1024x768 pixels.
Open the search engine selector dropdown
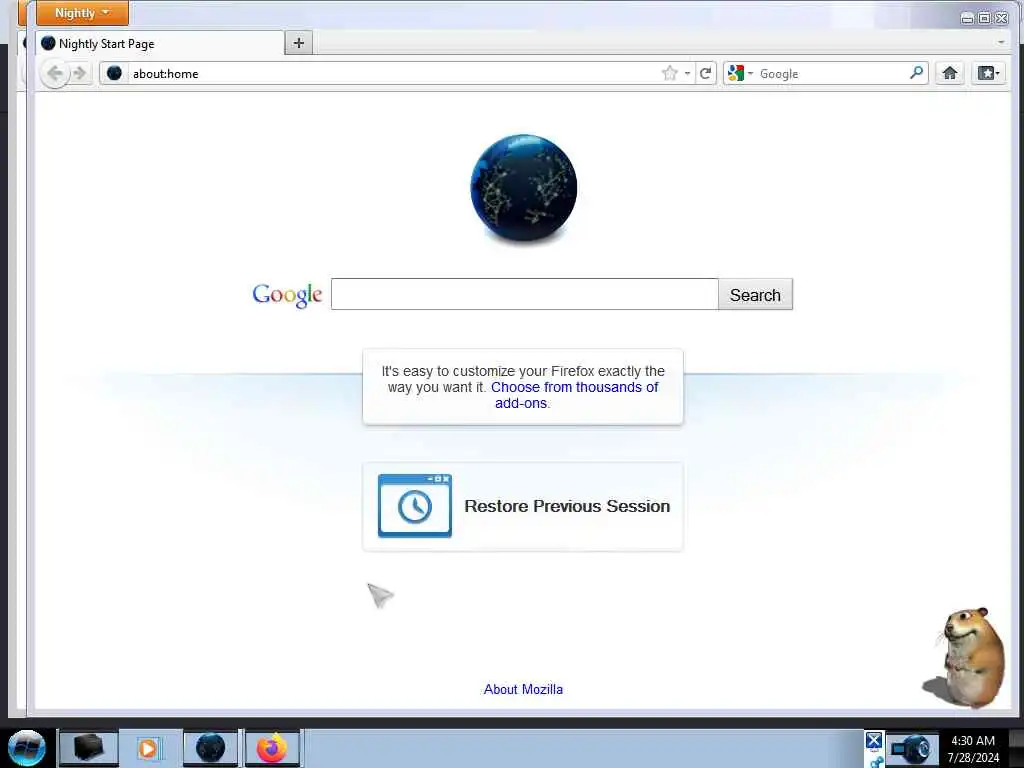(x=741, y=73)
